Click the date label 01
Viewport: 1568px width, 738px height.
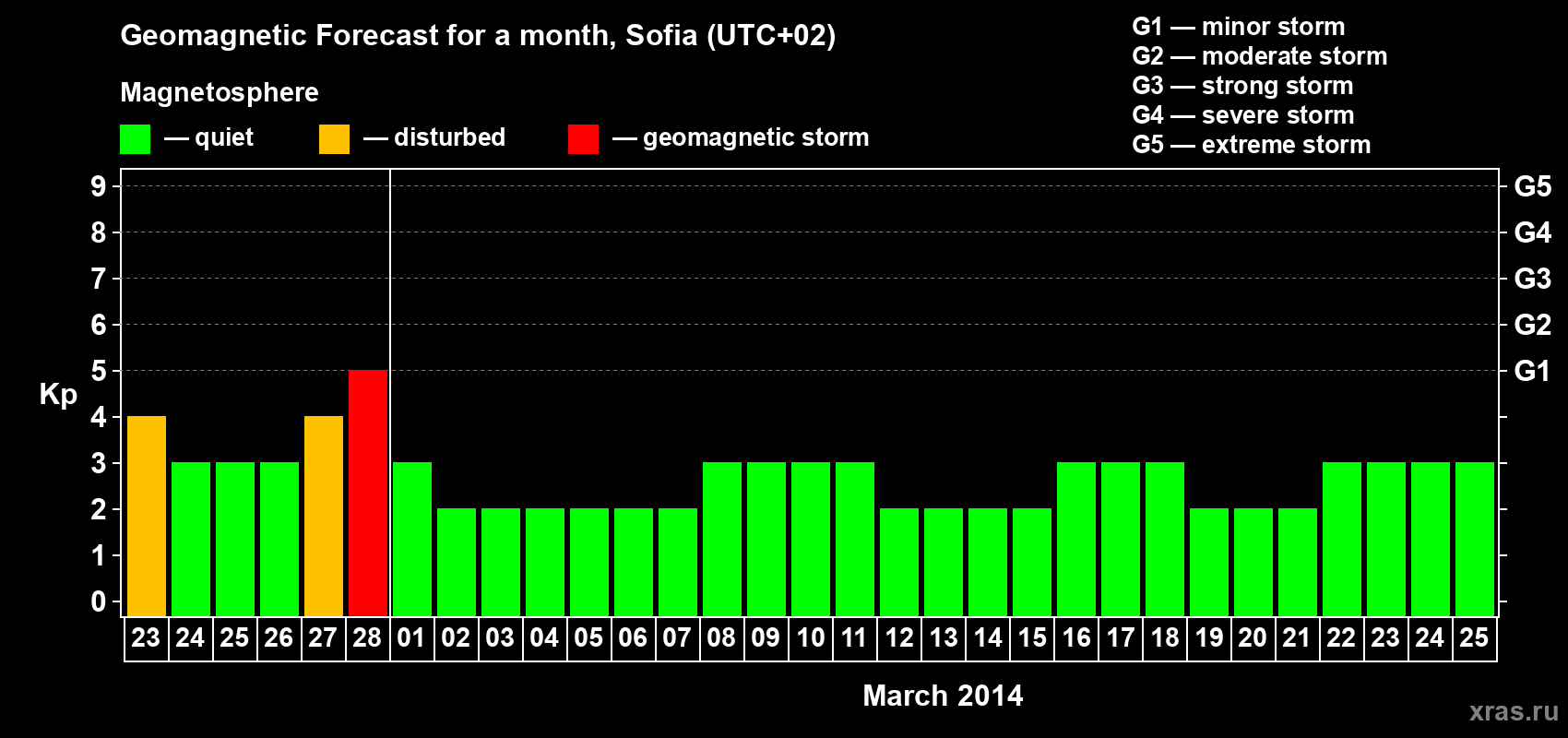pyautogui.click(x=411, y=638)
